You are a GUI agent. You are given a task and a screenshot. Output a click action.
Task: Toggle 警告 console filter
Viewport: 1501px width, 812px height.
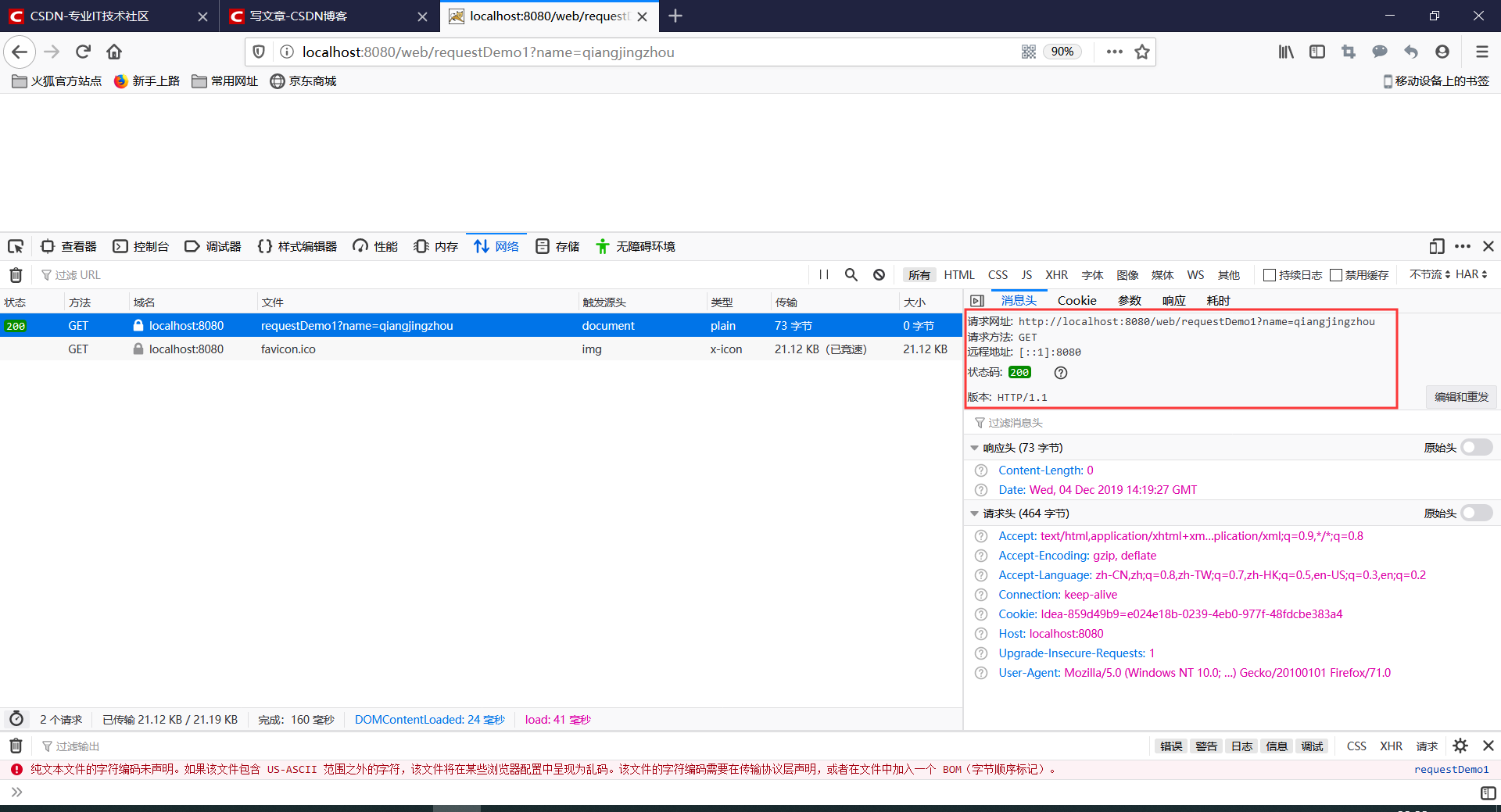click(x=1206, y=746)
